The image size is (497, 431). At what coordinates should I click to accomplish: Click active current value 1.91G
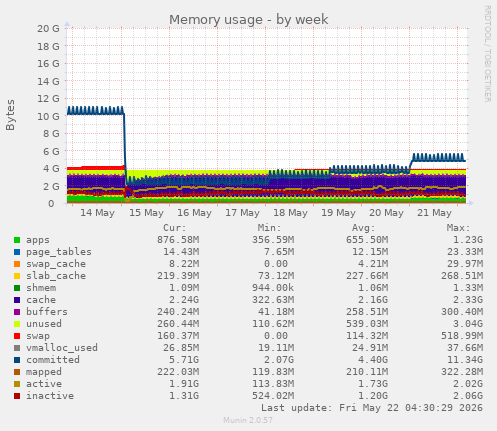click(184, 384)
